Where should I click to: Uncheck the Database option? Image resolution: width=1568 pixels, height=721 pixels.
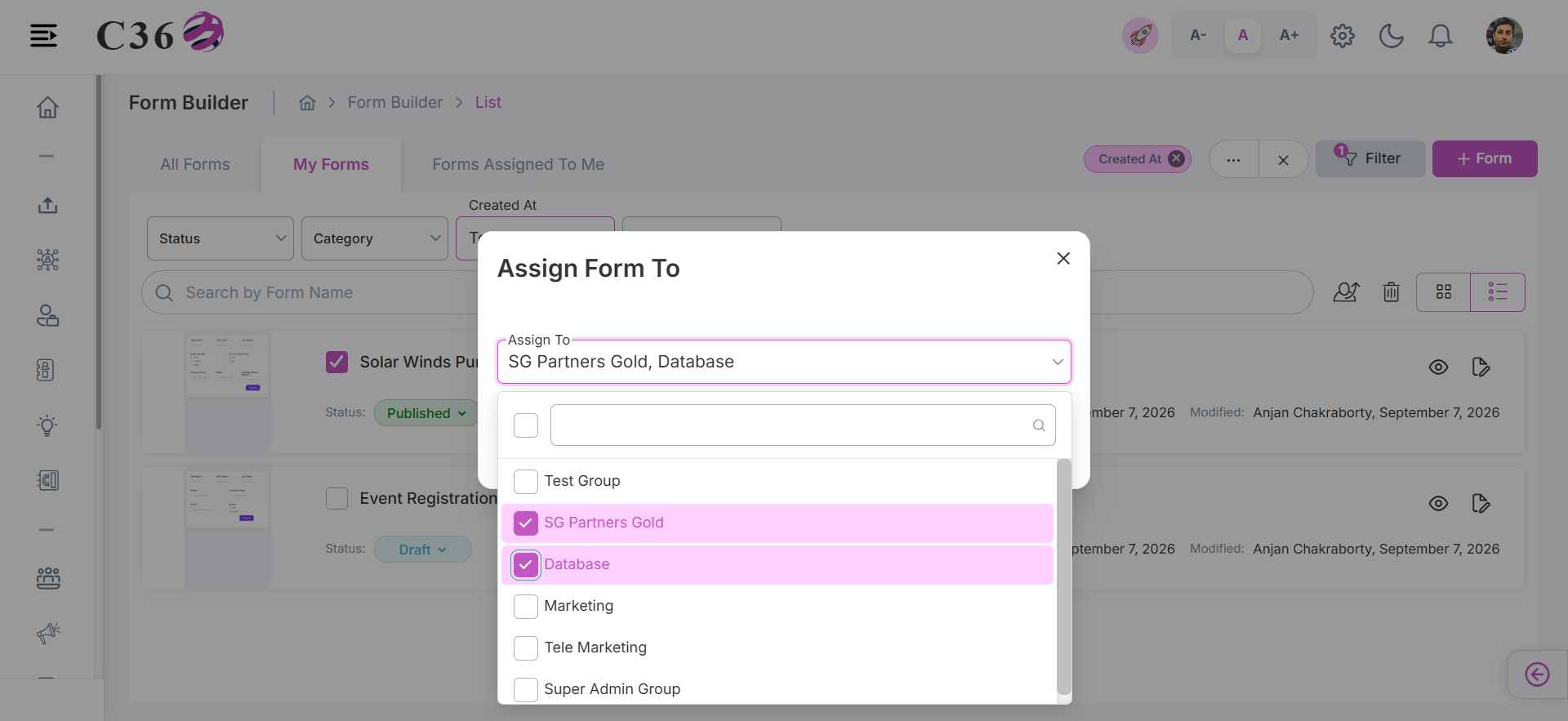pos(526,564)
